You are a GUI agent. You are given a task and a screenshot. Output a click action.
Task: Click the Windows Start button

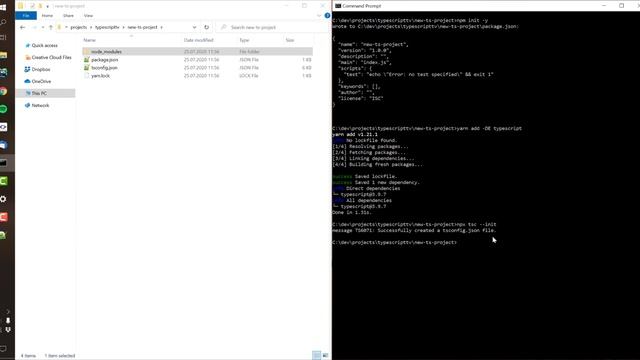3,7
